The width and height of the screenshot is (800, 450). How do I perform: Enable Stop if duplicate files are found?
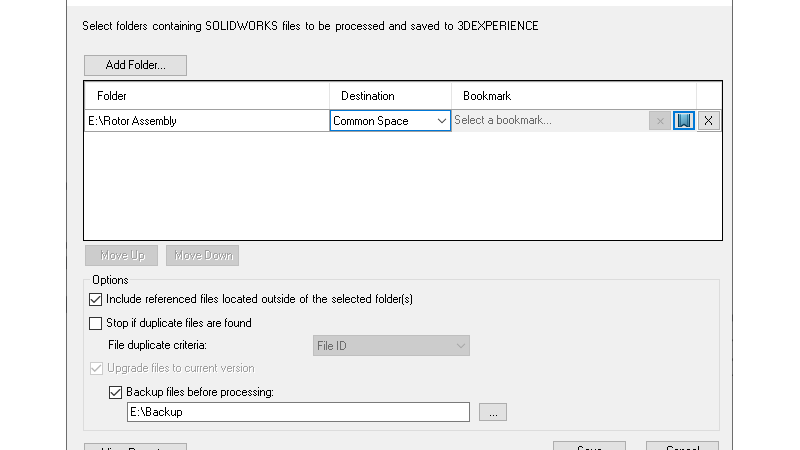click(x=96, y=323)
